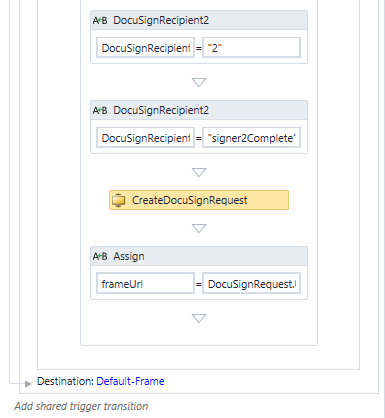The height and width of the screenshot is (418, 385).
Task: Edit the left field beside "signer2Complete"
Action: 145,137
